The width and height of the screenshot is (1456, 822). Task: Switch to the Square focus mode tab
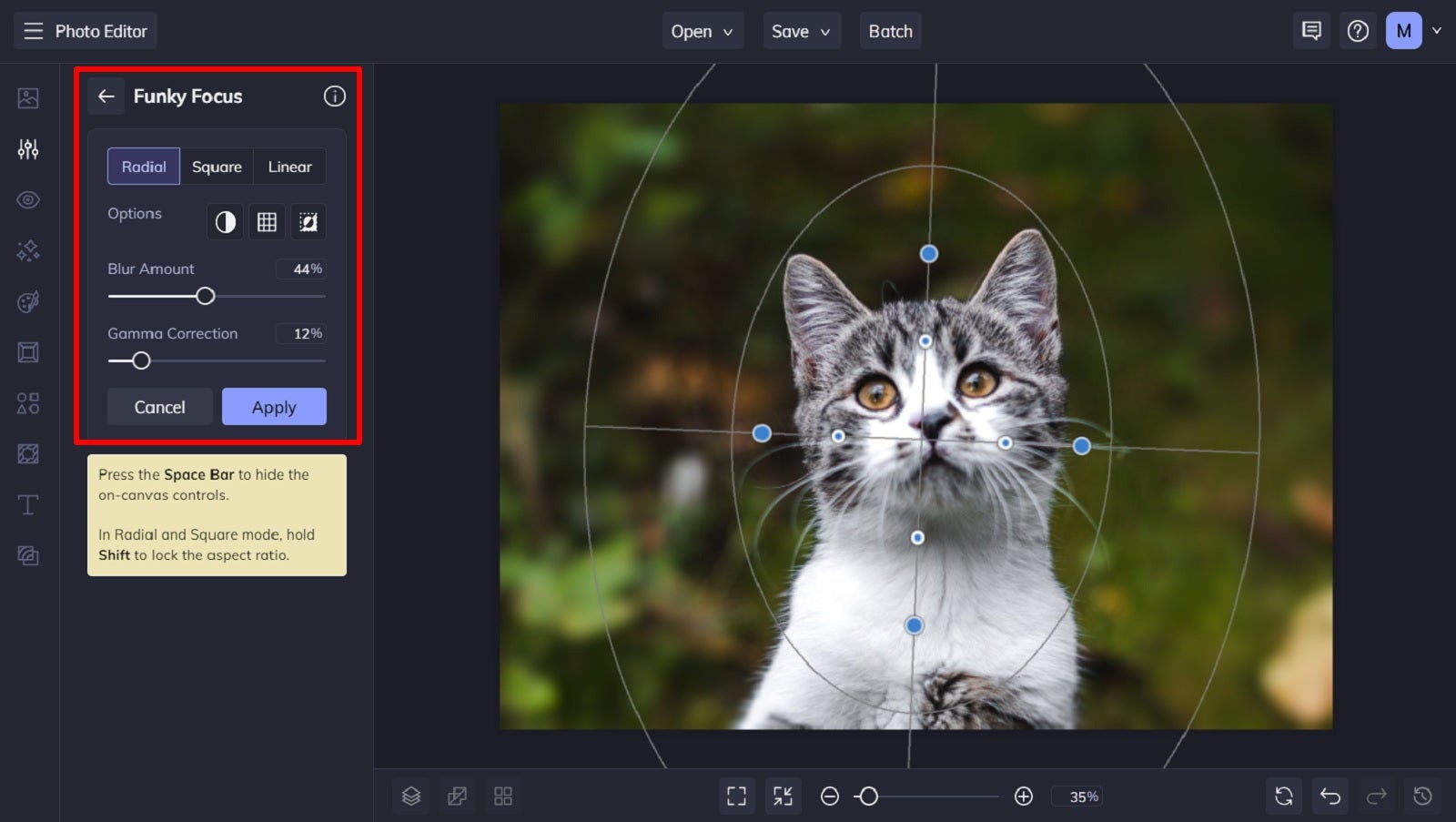(x=217, y=166)
